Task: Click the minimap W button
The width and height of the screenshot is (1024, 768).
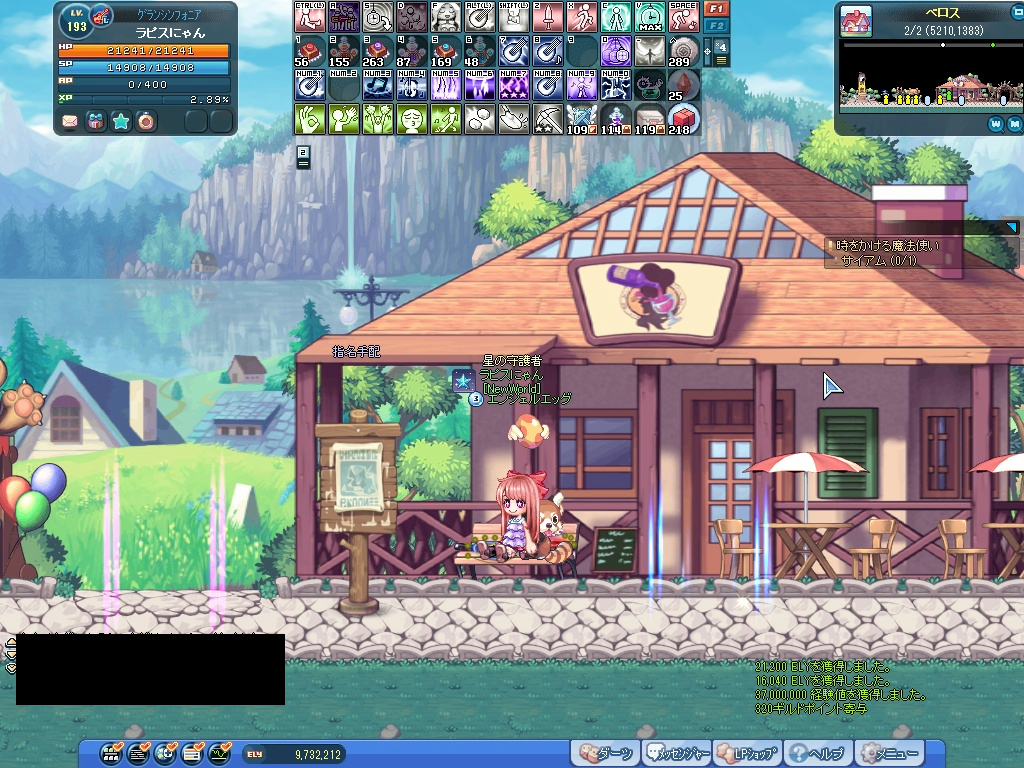Action: point(995,123)
